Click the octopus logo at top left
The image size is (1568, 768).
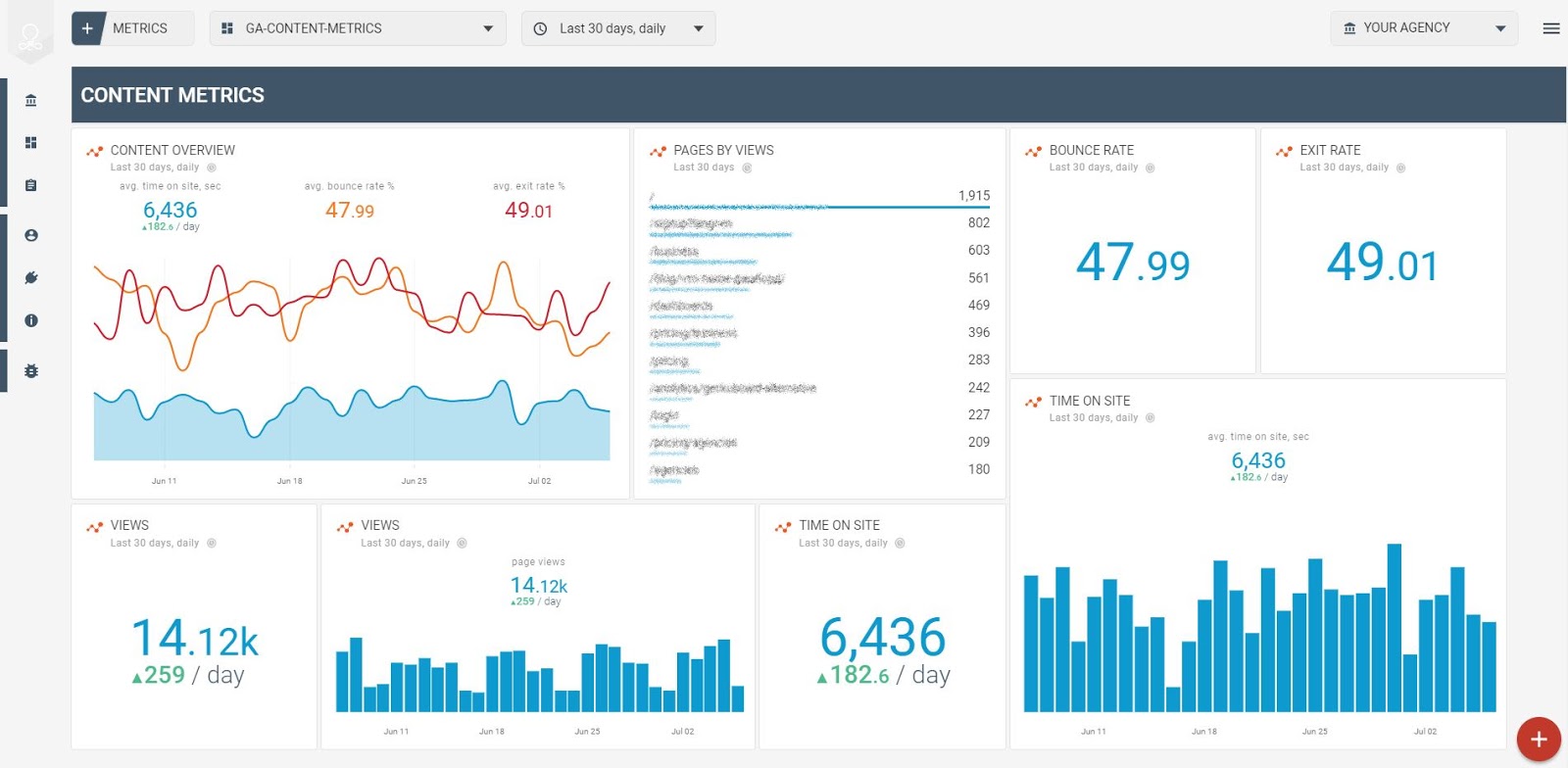point(30,38)
